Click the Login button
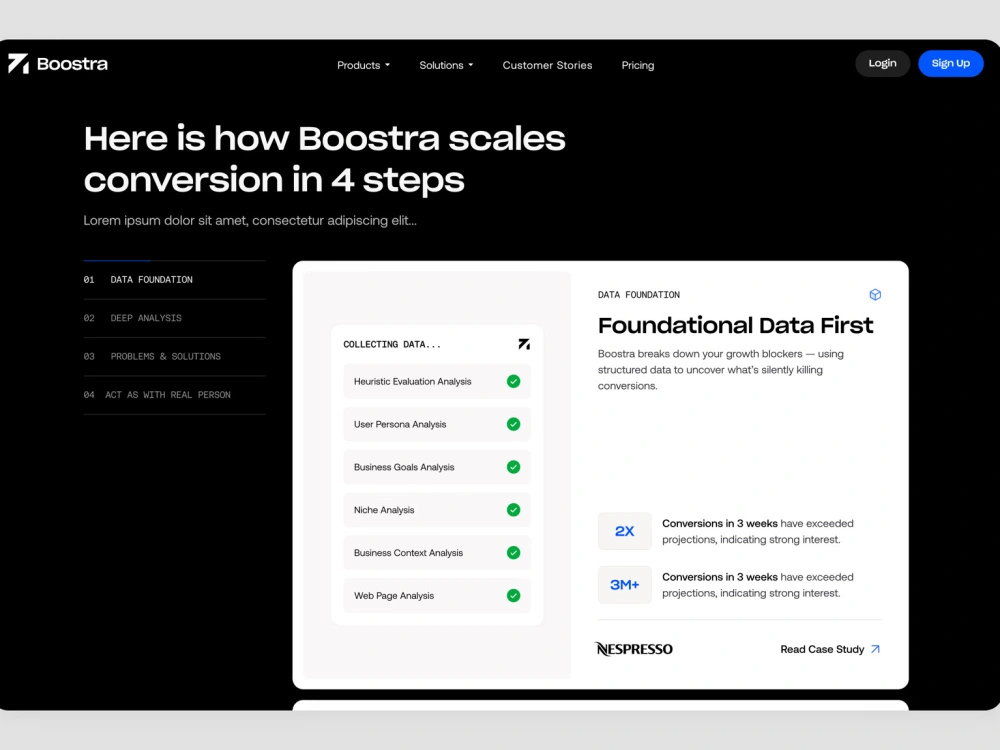The width and height of the screenshot is (1000, 750). [882, 63]
